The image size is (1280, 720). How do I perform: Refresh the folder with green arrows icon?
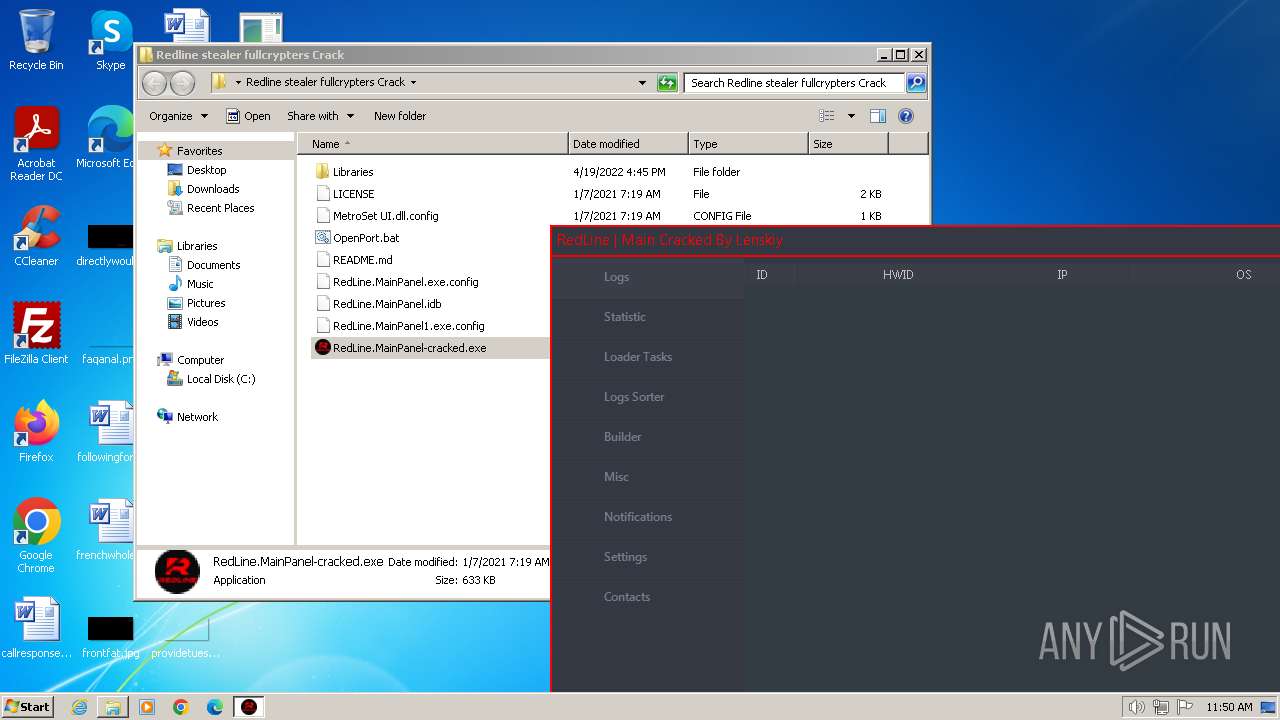[x=667, y=83]
